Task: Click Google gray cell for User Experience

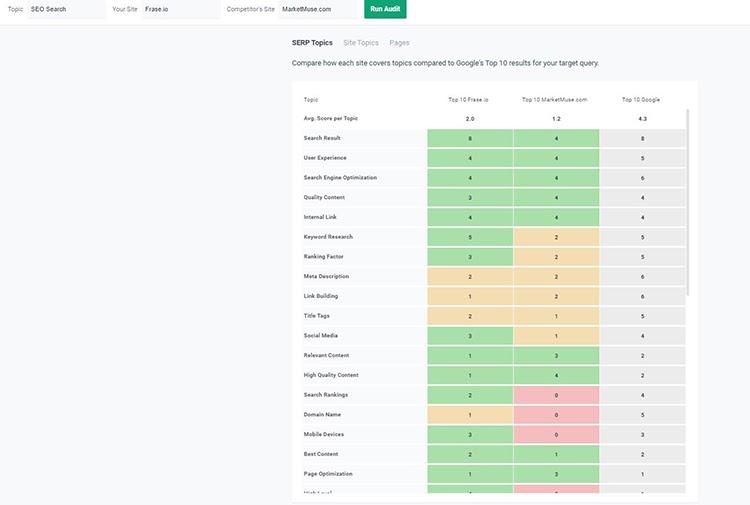Action: [642, 158]
